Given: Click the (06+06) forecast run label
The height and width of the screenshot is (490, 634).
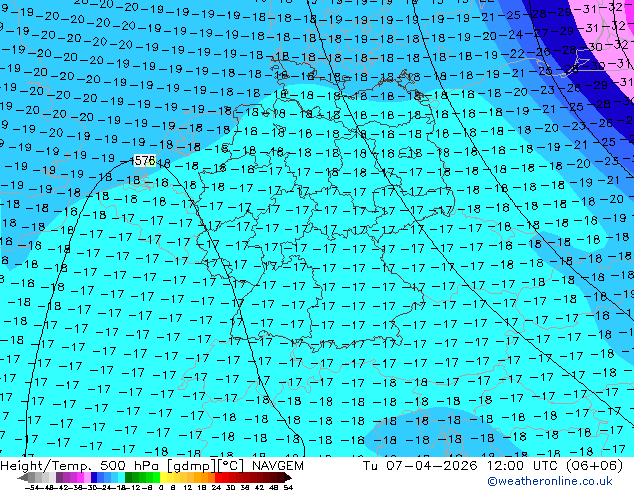Looking at the screenshot, I should tap(594, 466).
